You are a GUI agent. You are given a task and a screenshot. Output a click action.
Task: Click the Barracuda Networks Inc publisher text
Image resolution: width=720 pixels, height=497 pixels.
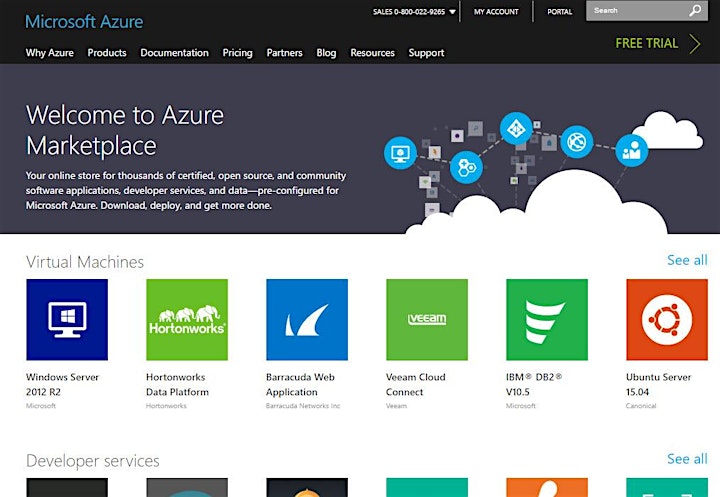point(303,406)
